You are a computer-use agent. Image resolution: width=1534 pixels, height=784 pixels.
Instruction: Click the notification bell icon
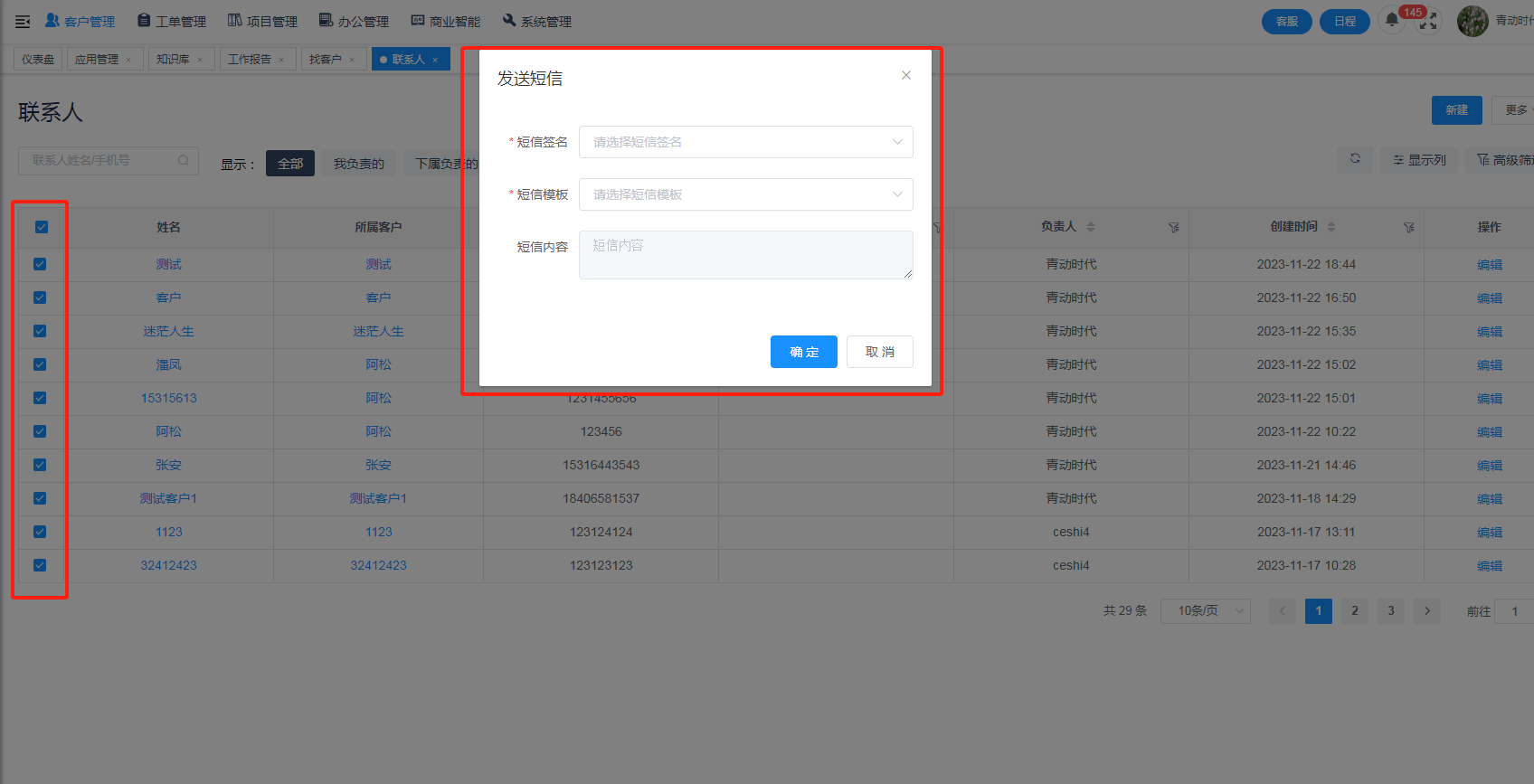tap(1392, 20)
